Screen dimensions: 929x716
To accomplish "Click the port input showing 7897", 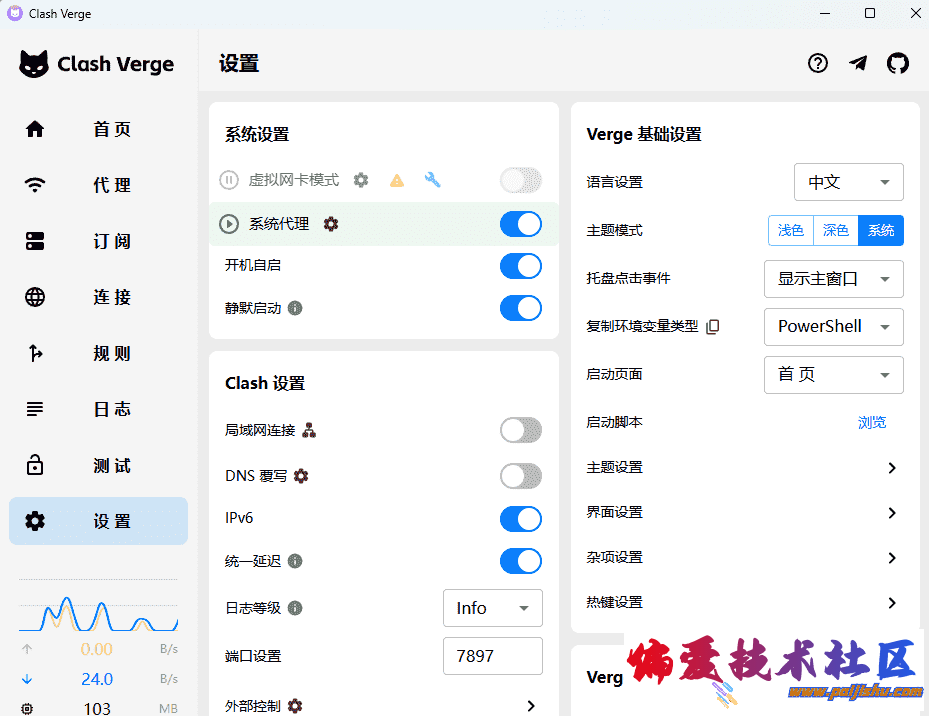I will [492, 656].
